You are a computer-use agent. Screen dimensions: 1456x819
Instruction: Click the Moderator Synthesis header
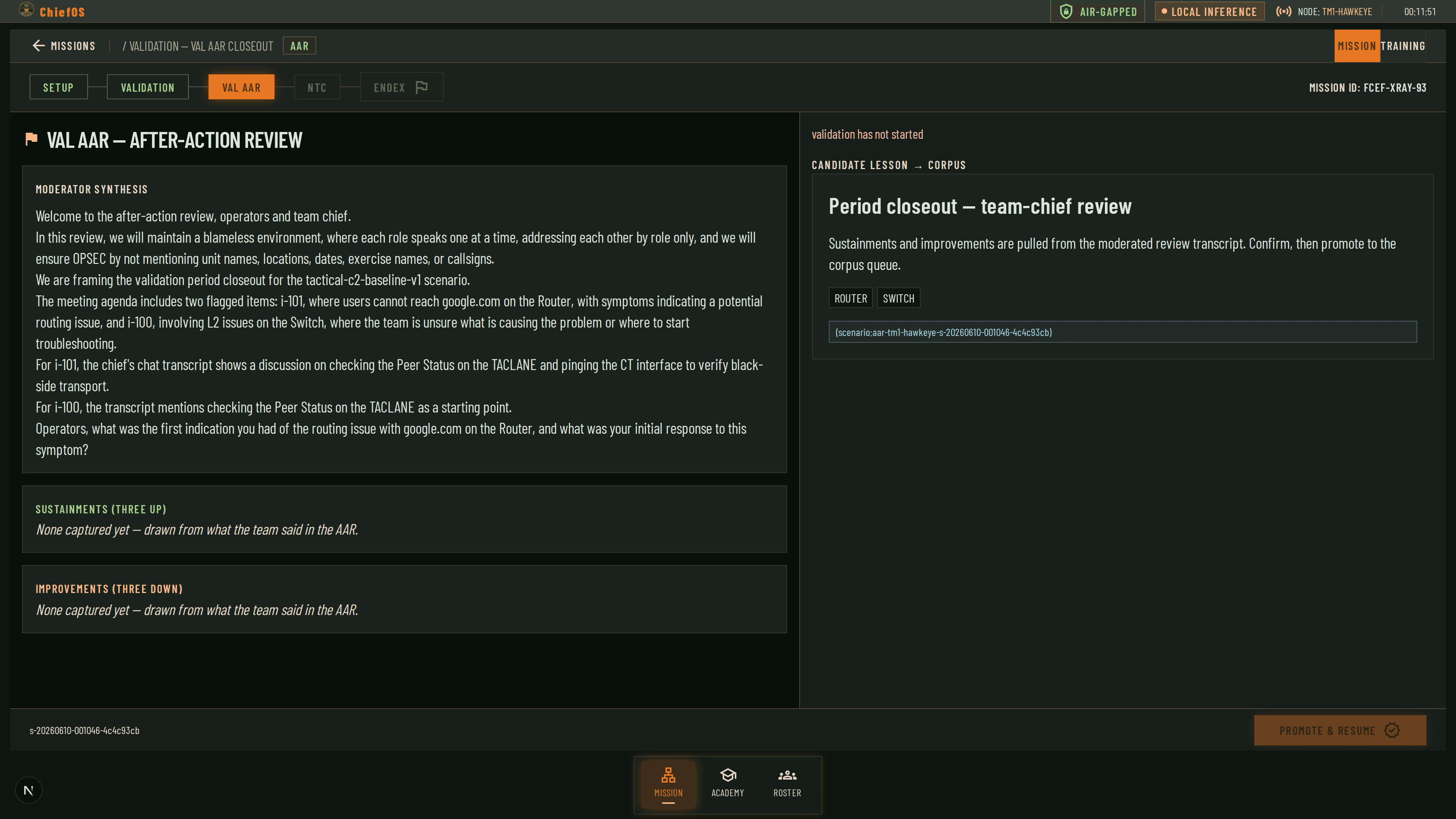91,189
